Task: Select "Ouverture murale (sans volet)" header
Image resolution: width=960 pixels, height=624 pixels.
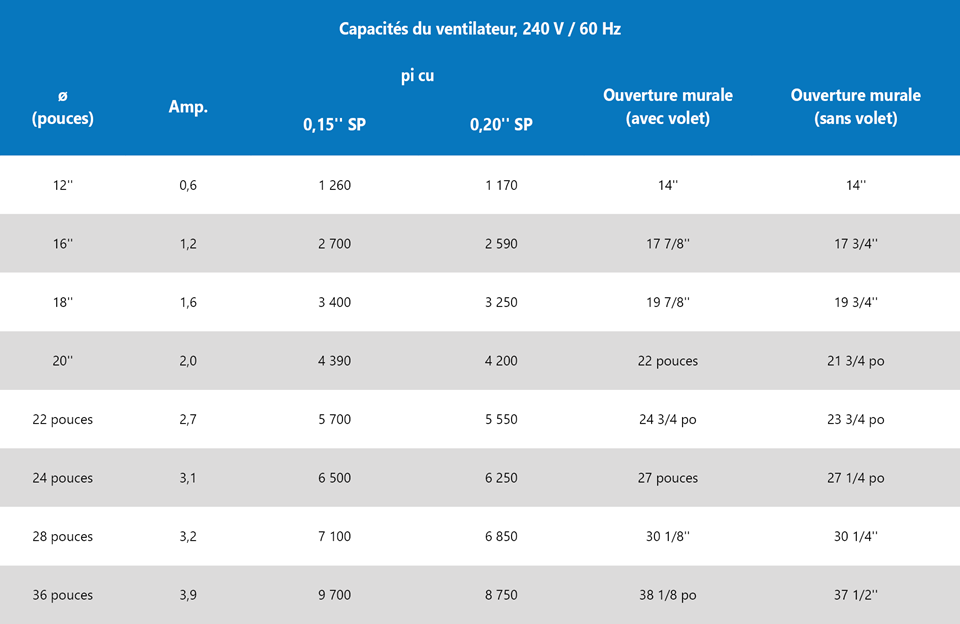Action: pos(855,107)
